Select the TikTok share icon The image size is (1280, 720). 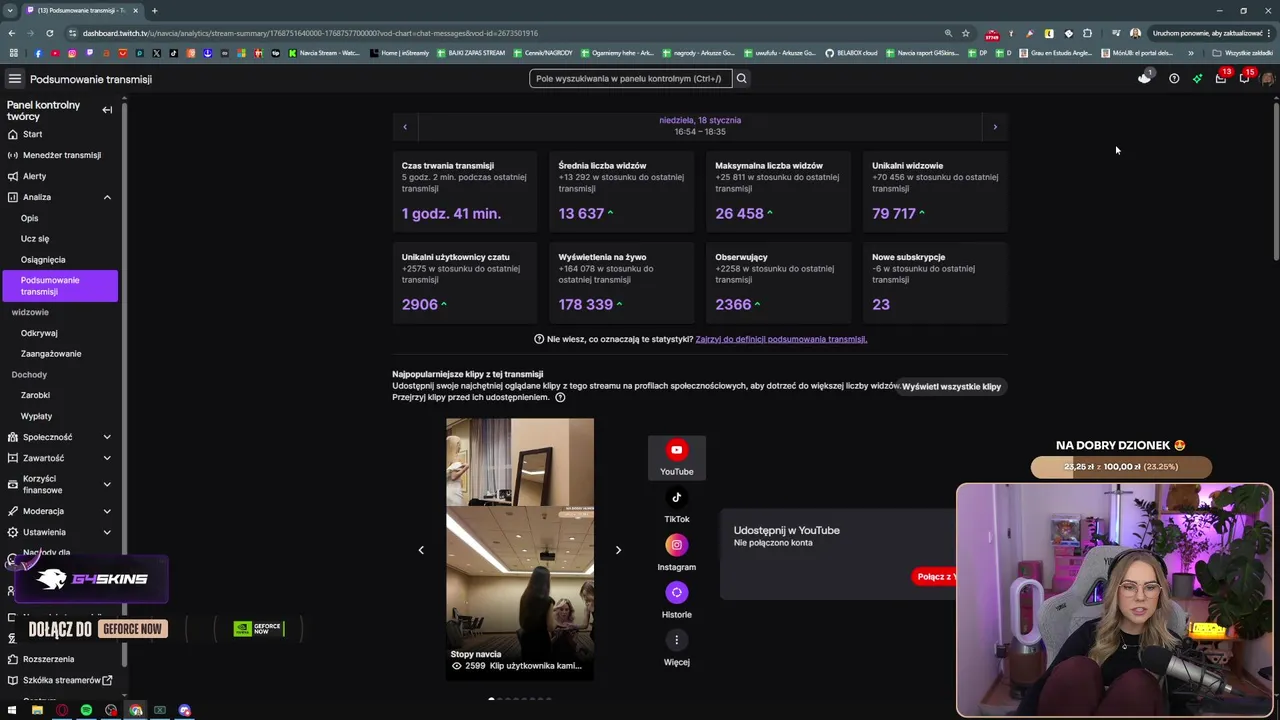pyautogui.click(x=677, y=497)
